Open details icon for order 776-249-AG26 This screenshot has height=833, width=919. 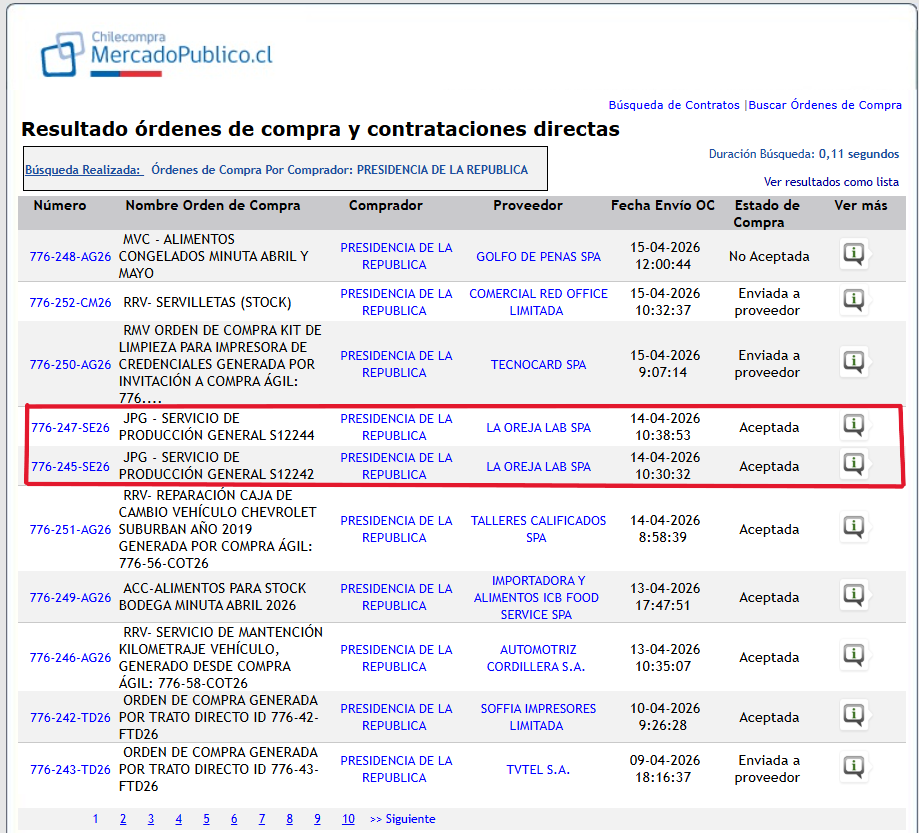[853, 596]
